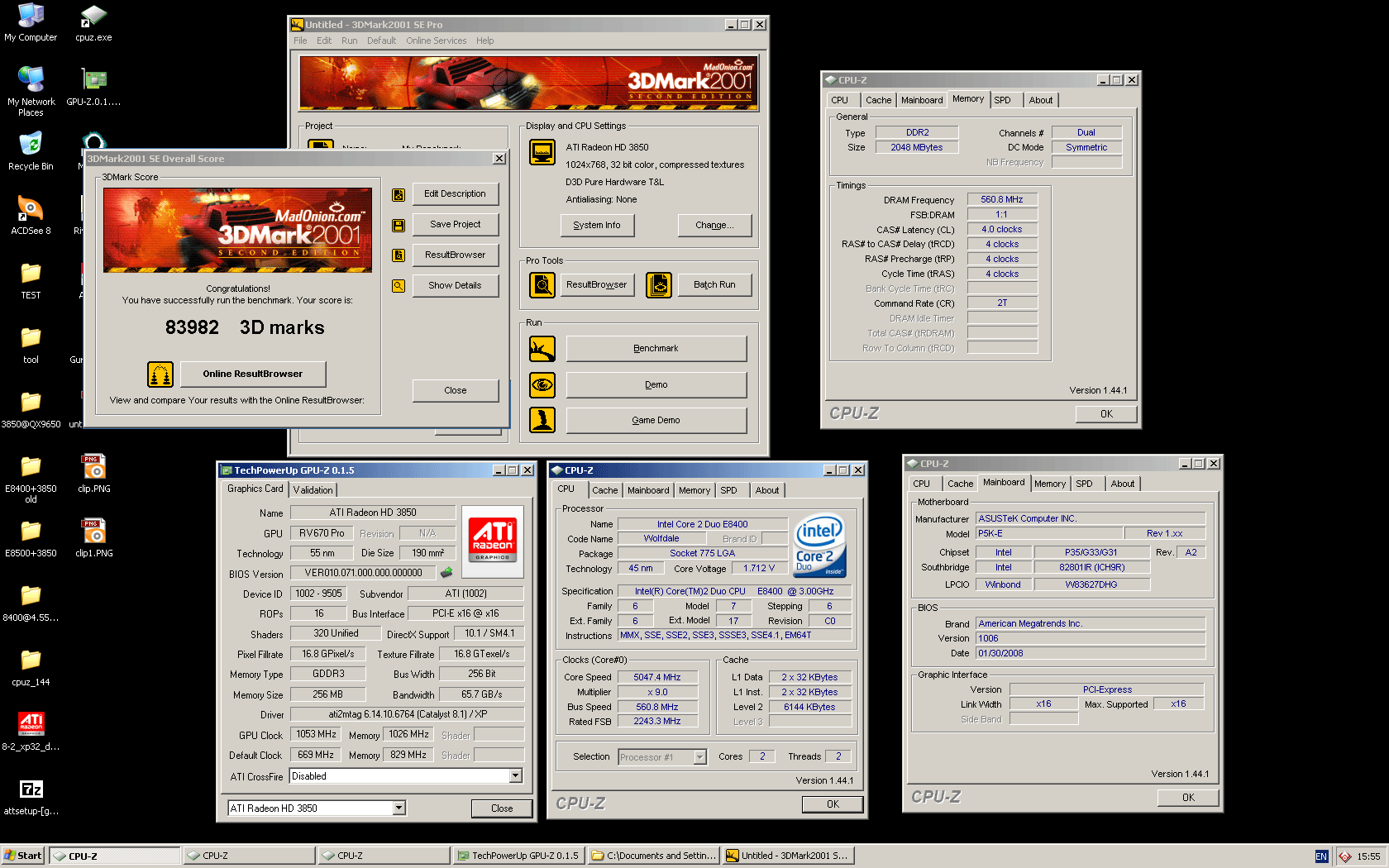Open the Processor selection dropdown in CPU-Z
The image size is (1389, 868).
click(x=700, y=757)
